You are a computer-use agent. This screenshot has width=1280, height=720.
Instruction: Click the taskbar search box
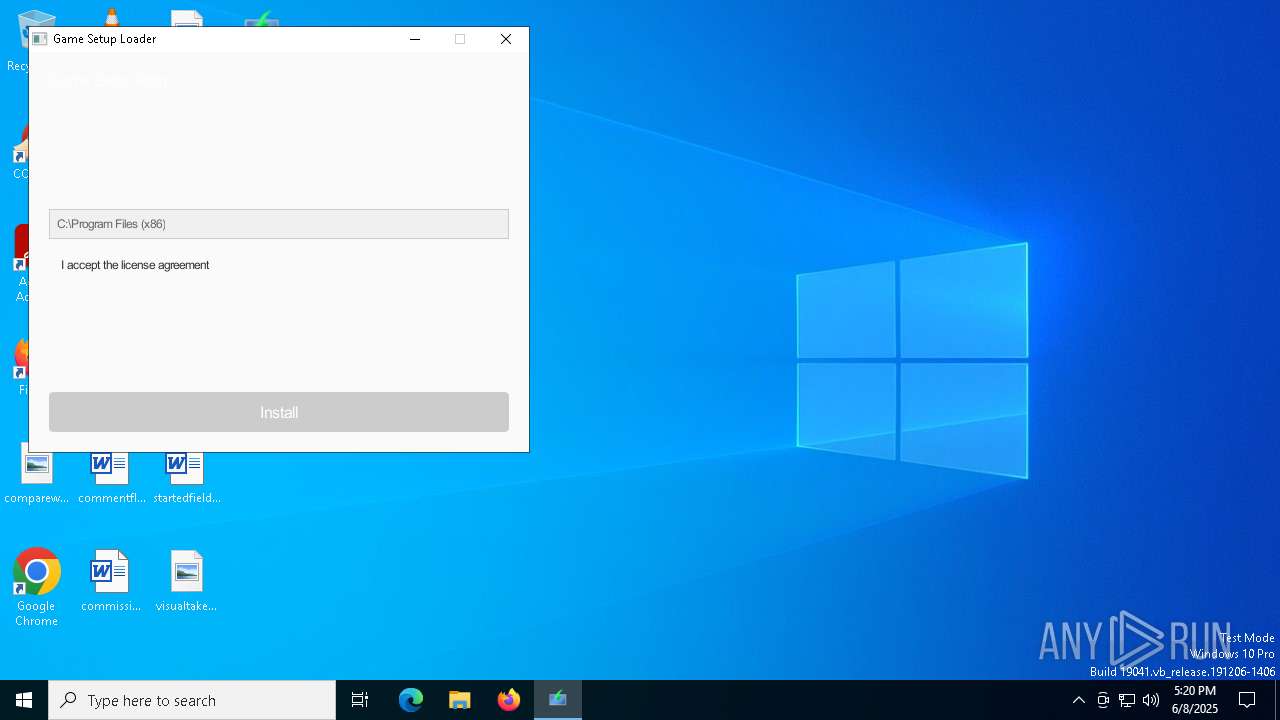192,700
